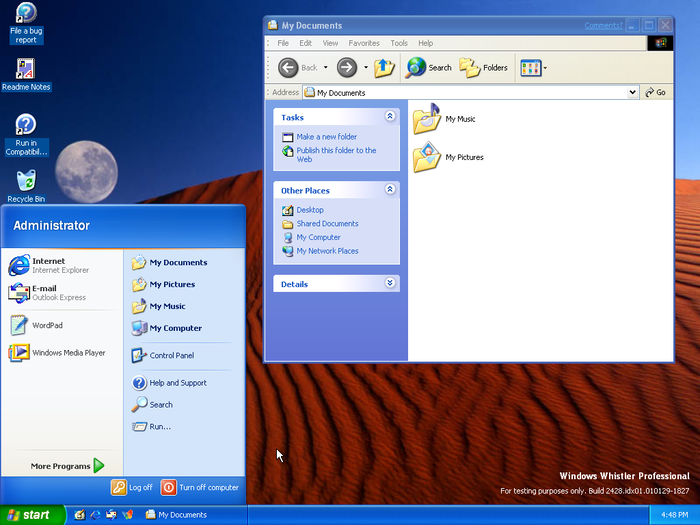Image resolution: width=700 pixels, height=525 pixels.
Task: Open the Address bar dropdown arrow
Action: (633, 92)
